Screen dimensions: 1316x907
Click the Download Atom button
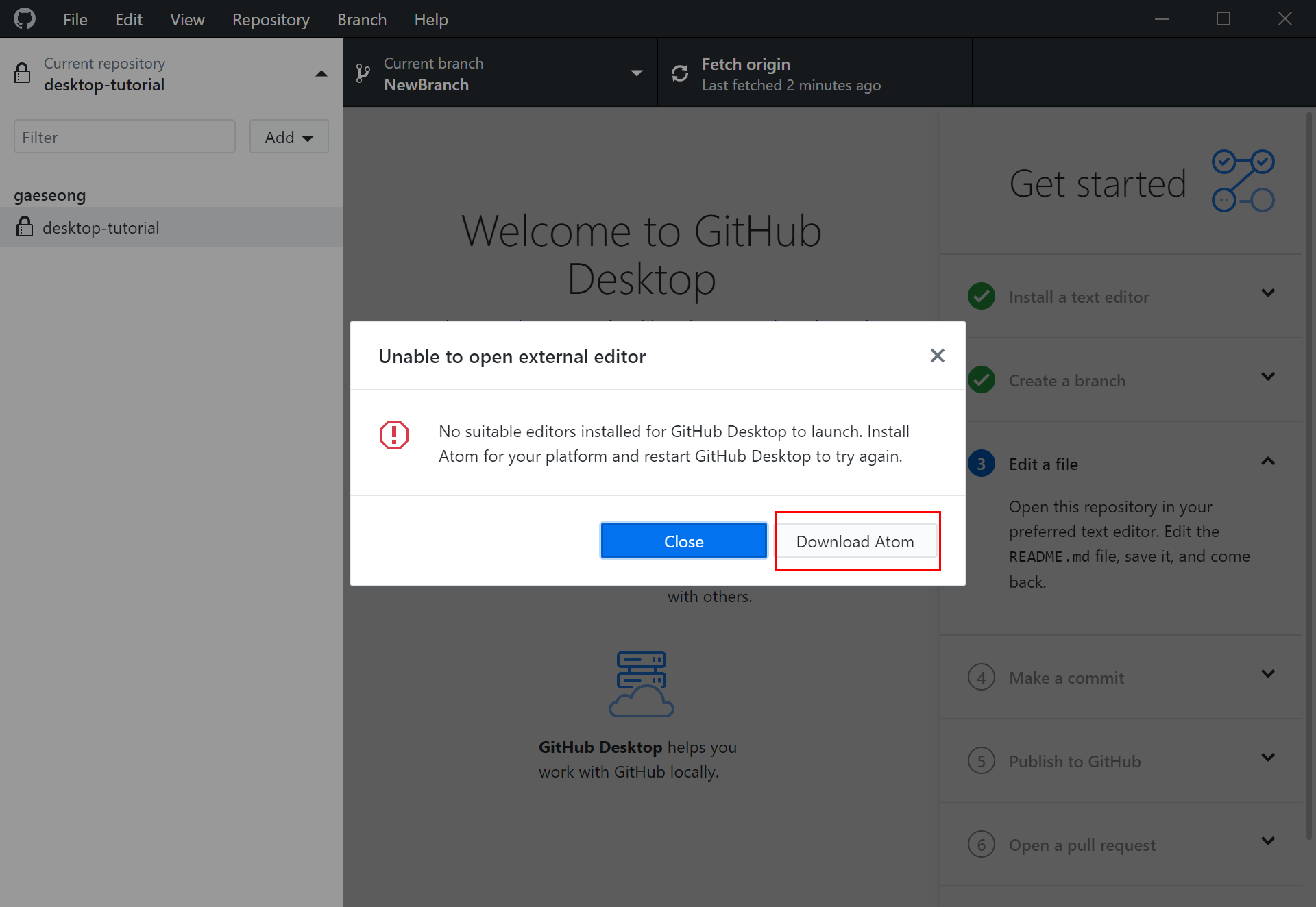click(x=855, y=541)
